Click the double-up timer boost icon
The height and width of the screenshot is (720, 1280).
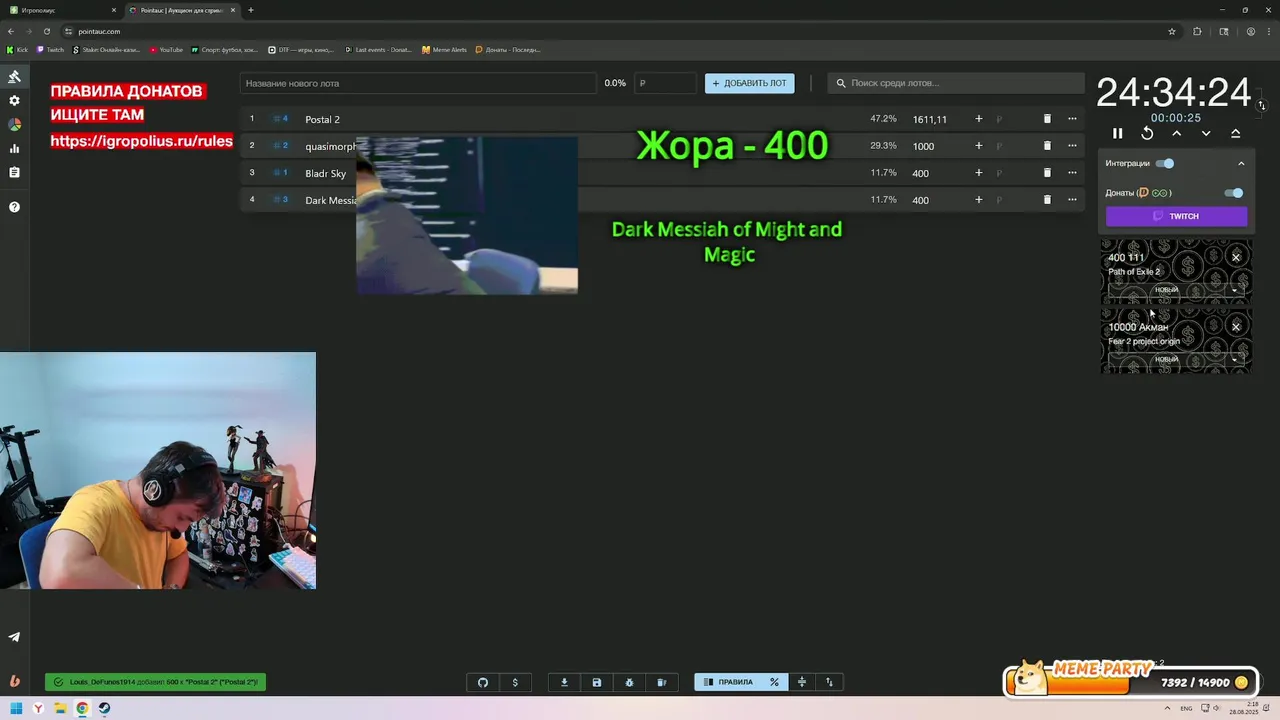tap(1235, 134)
